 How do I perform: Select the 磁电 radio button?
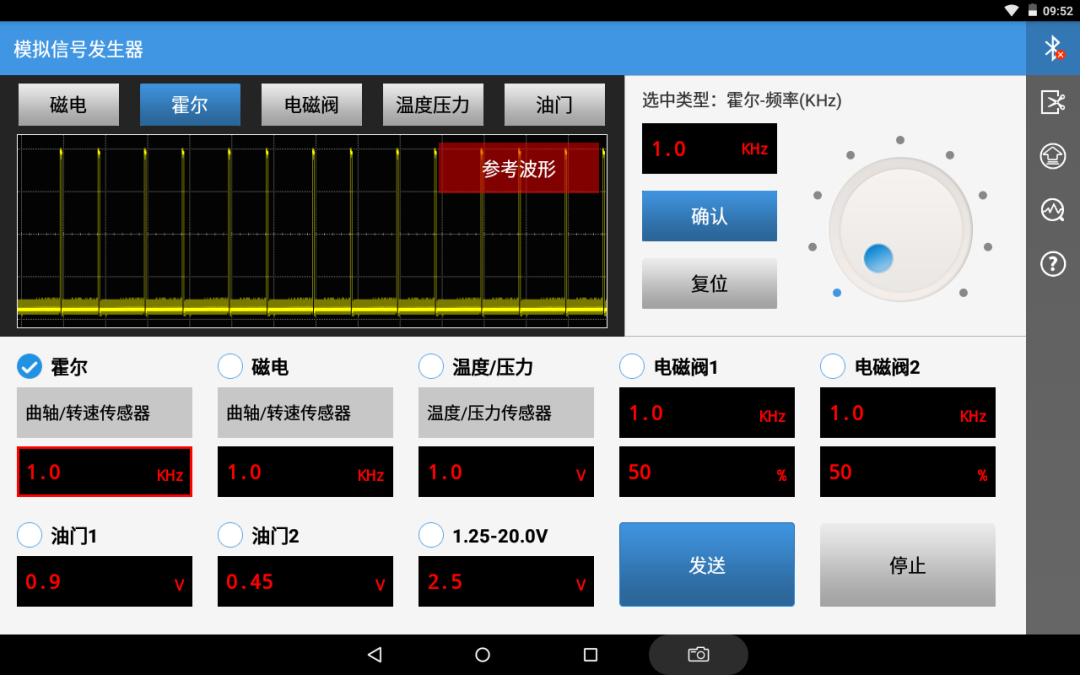[230, 366]
